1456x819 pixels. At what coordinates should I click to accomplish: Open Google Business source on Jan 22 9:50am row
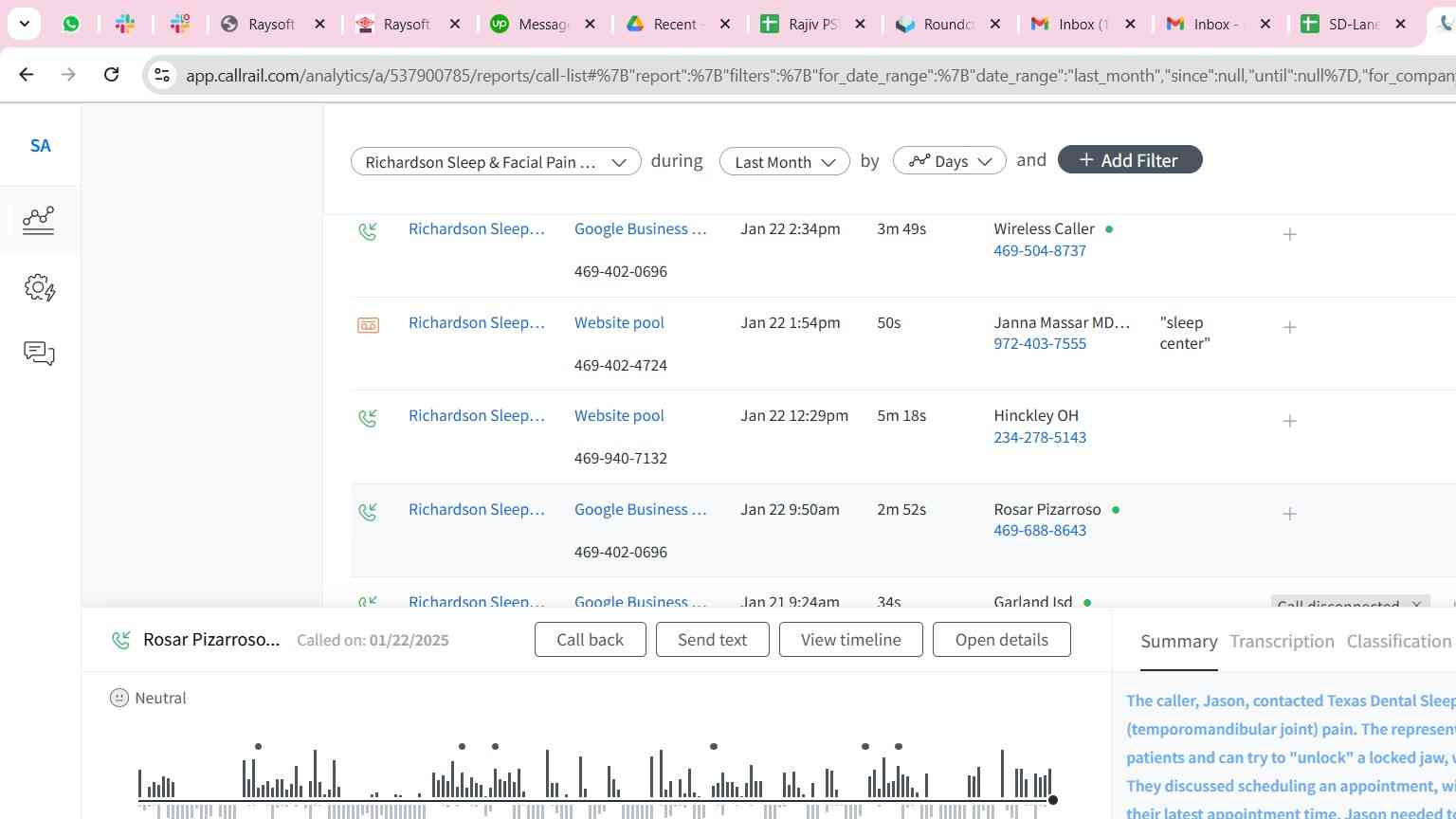[641, 509]
